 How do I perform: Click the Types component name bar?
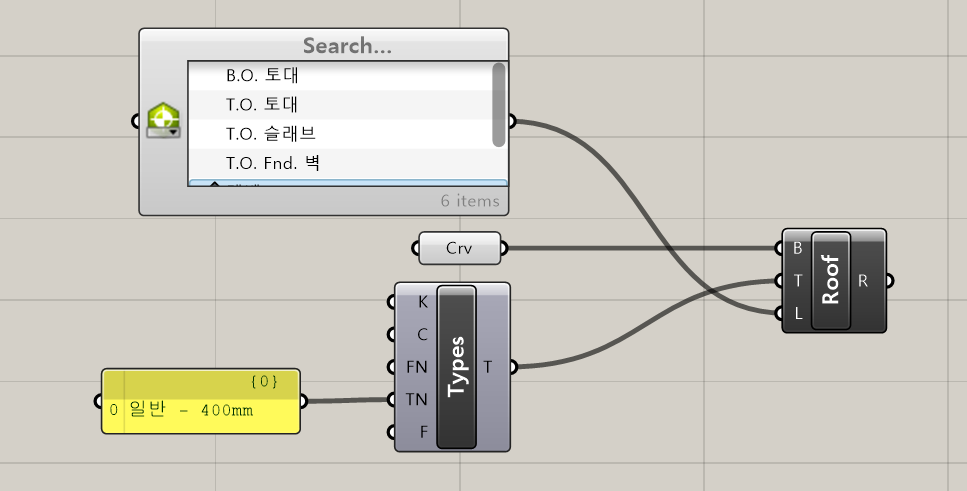(x=457, y=367)
